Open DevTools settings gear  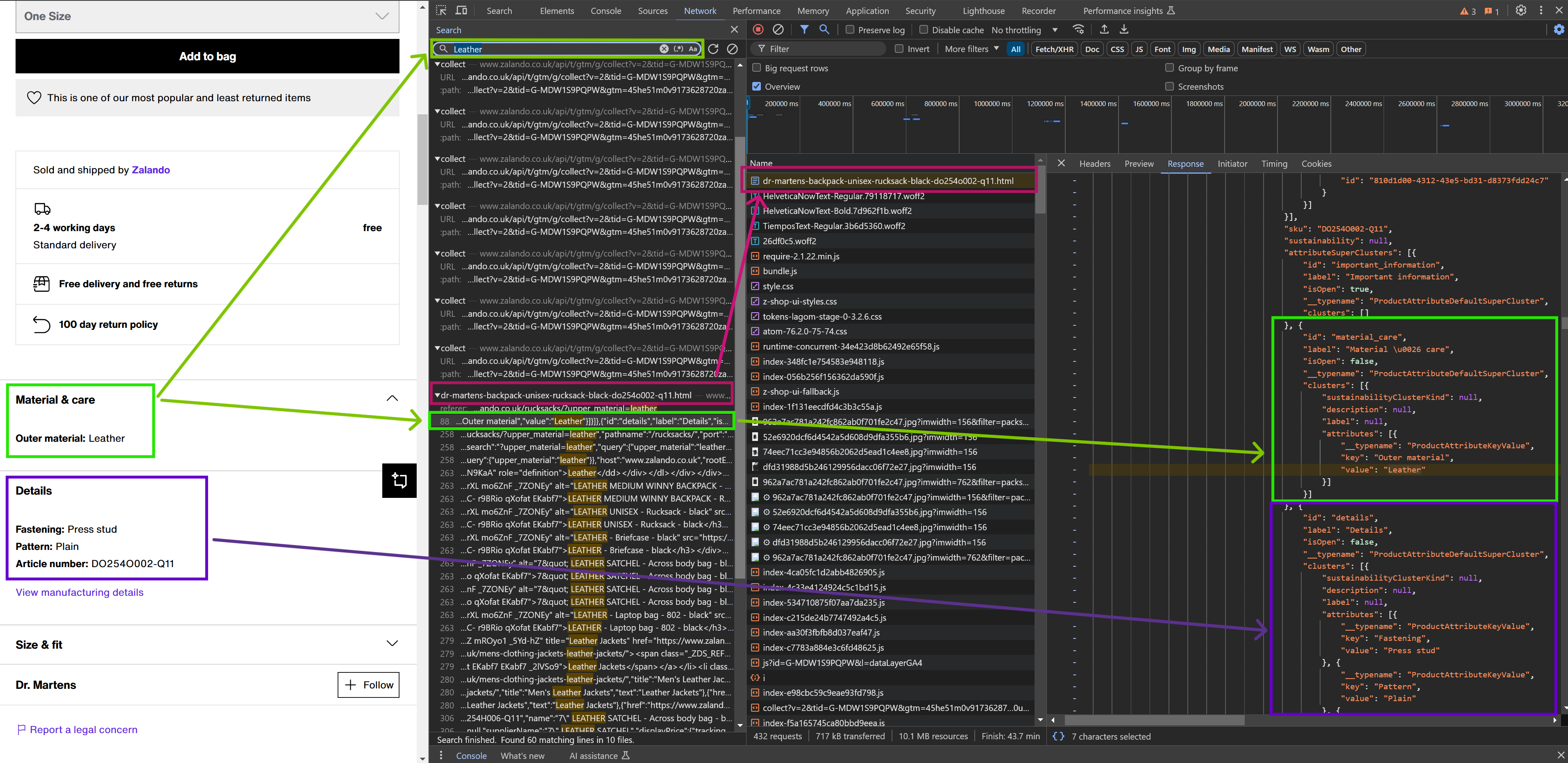coord(1521,10)
